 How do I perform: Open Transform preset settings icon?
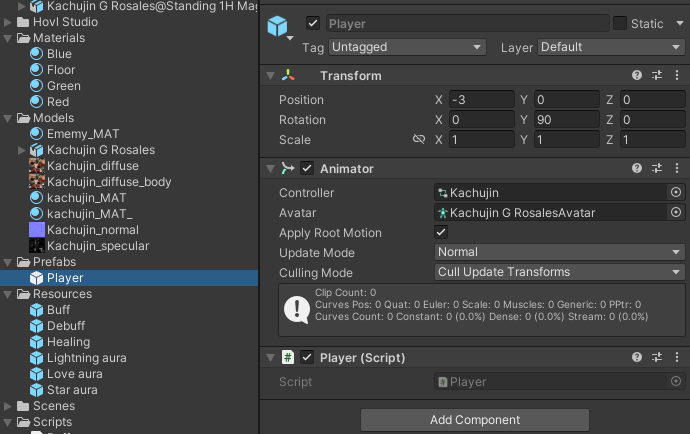[x=657, y=75]
